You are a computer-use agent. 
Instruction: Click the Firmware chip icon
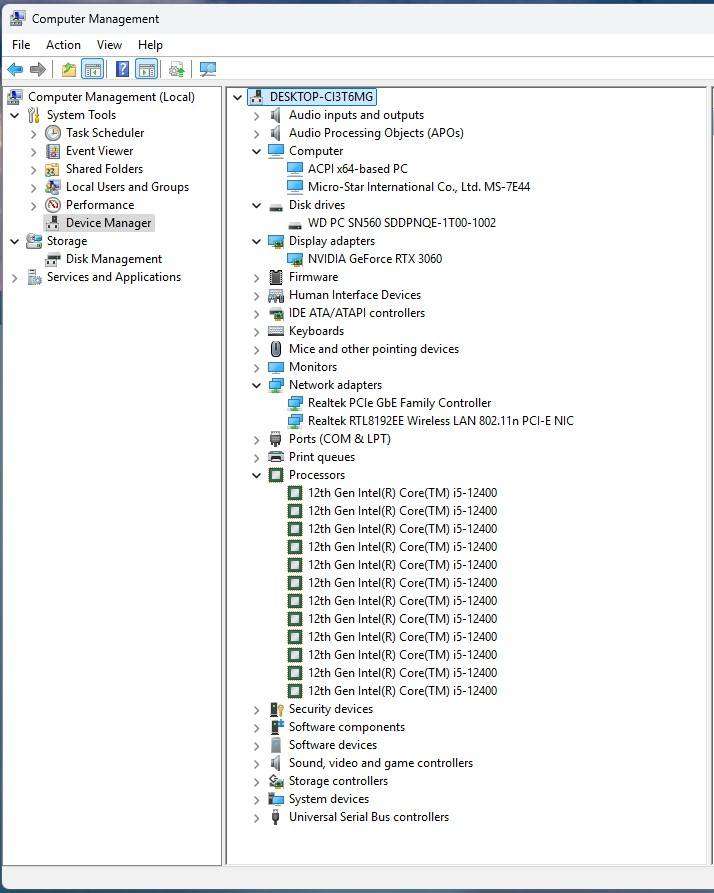click(276, 277)
